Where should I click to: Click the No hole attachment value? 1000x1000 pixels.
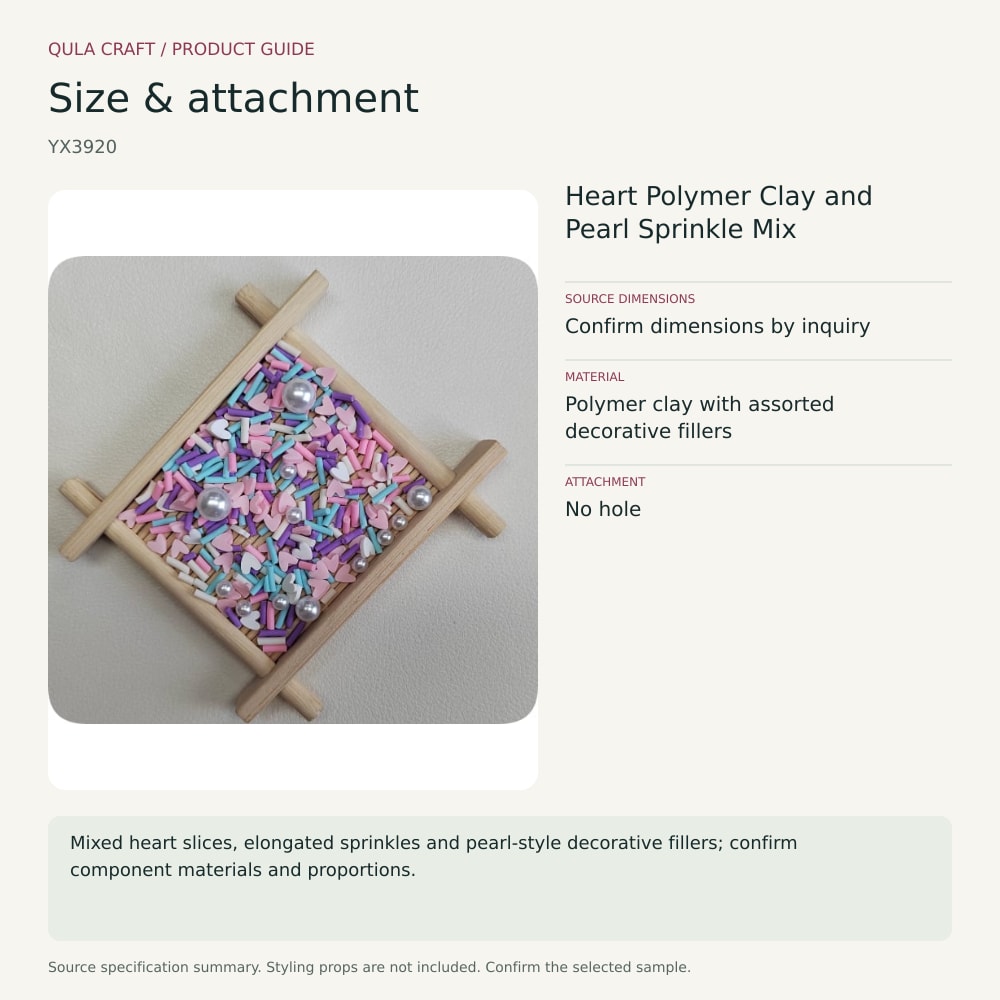[603, 509]
